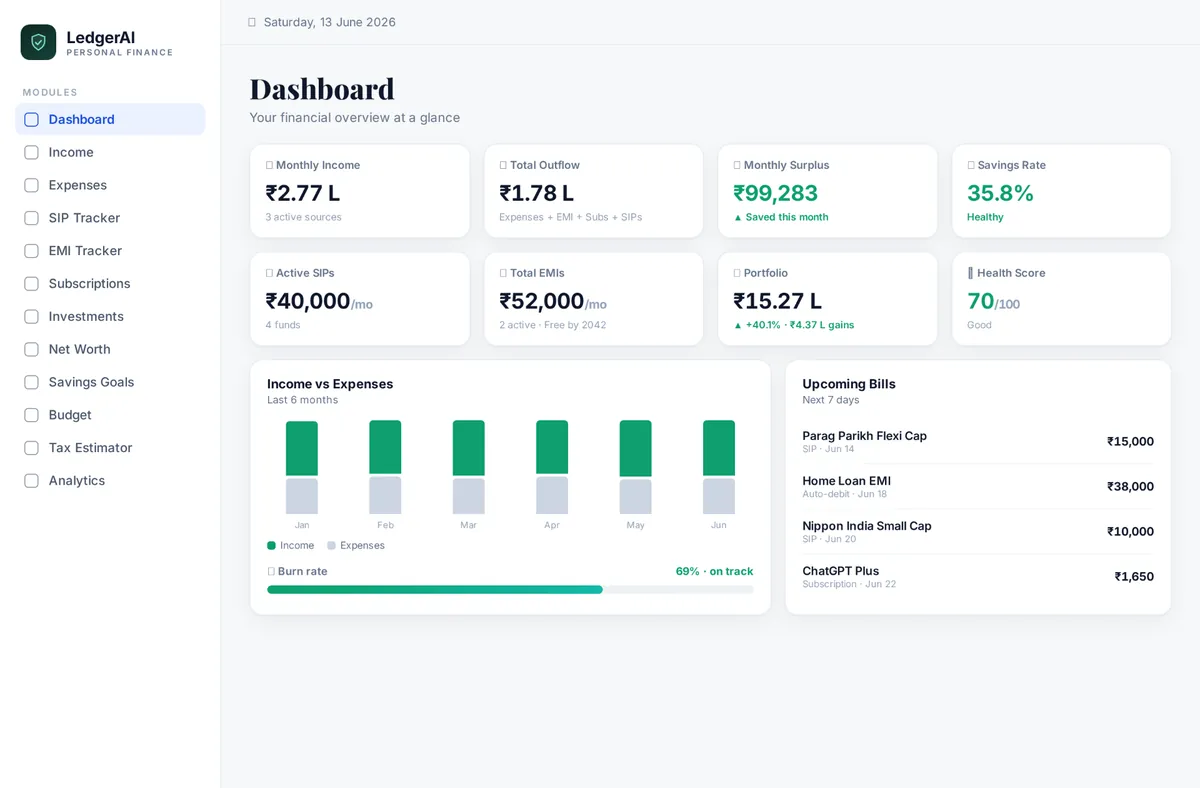Click the Apr bar in the chart

[x=552, y=467]
